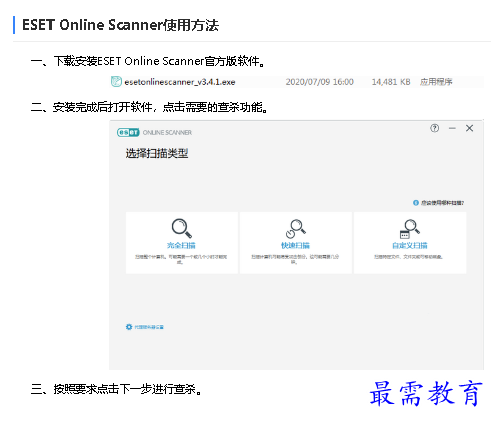
Task: Click the esetonlinescanner exe file icon
Action: (116, 81)
